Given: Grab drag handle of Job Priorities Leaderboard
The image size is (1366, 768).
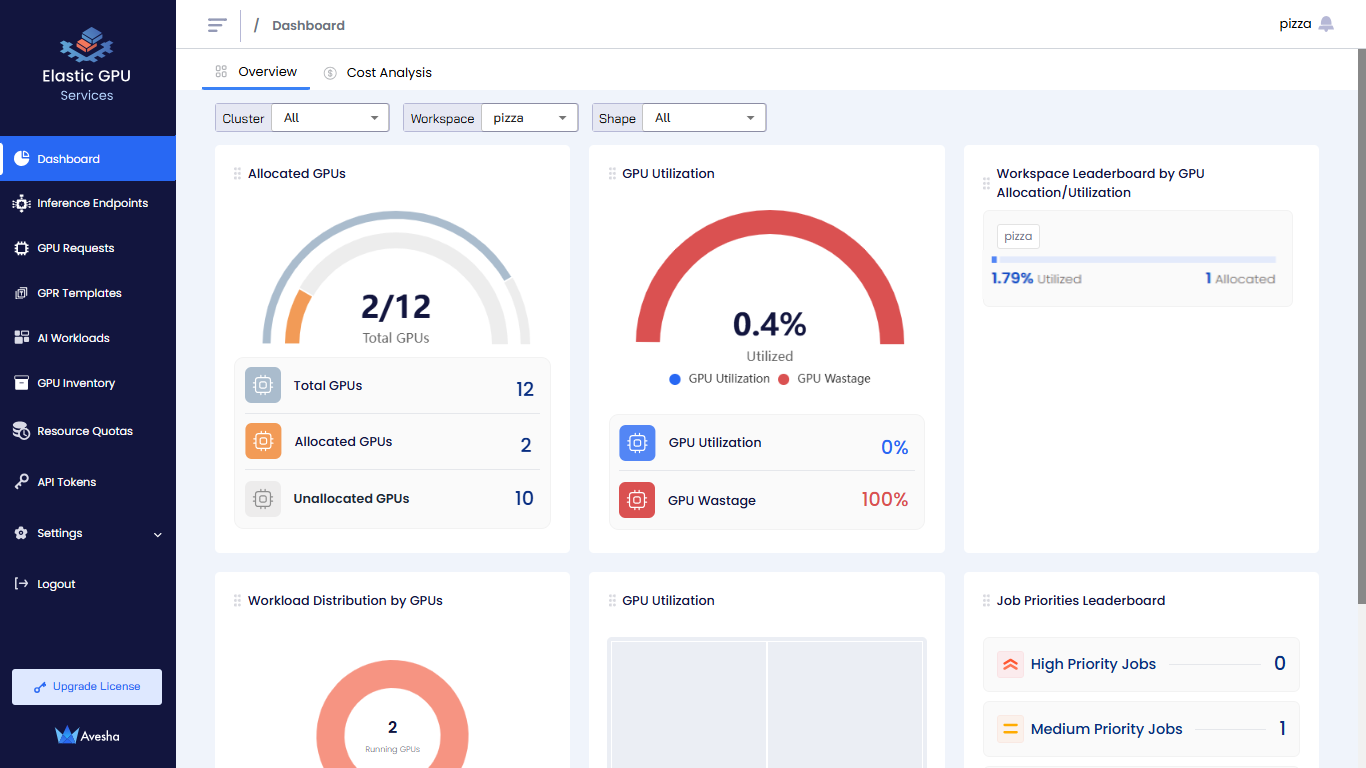Looking at the screenshot, I should (986, 601).
